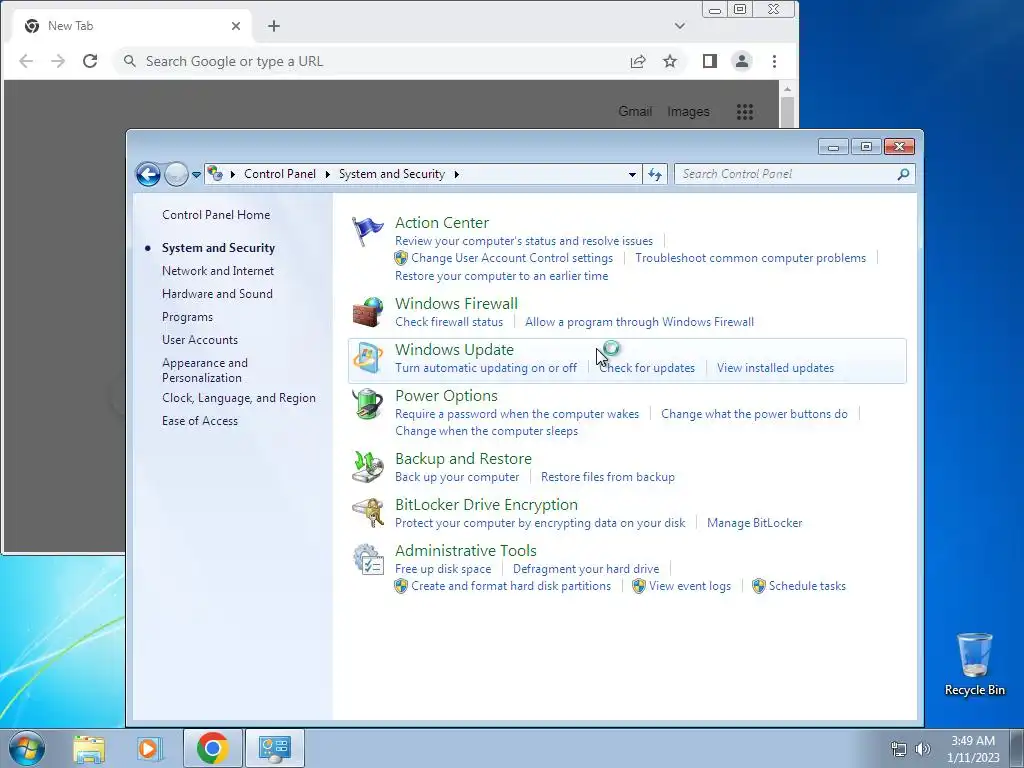The image size is (1024, 768).
Task: Expand the Control Panel breadcrumb arrow
Action: (328, 174)
